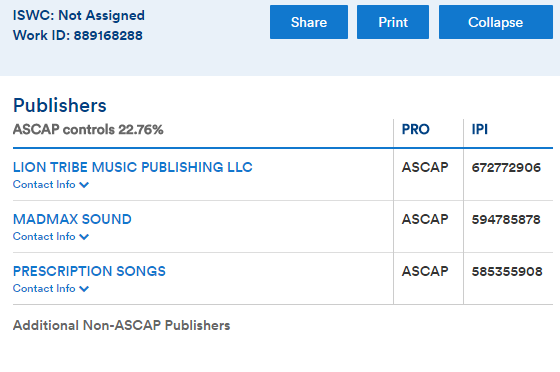Click the Share button
The height and width of the screenshot is (372, 560).
pos(309,22)
